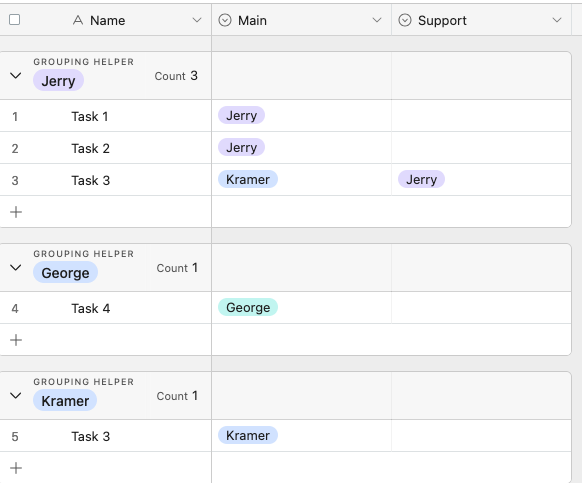This screenshot has width=582, height=483.
Task: Click the single-select icon beside Main
Action: (x=225, y=20)
